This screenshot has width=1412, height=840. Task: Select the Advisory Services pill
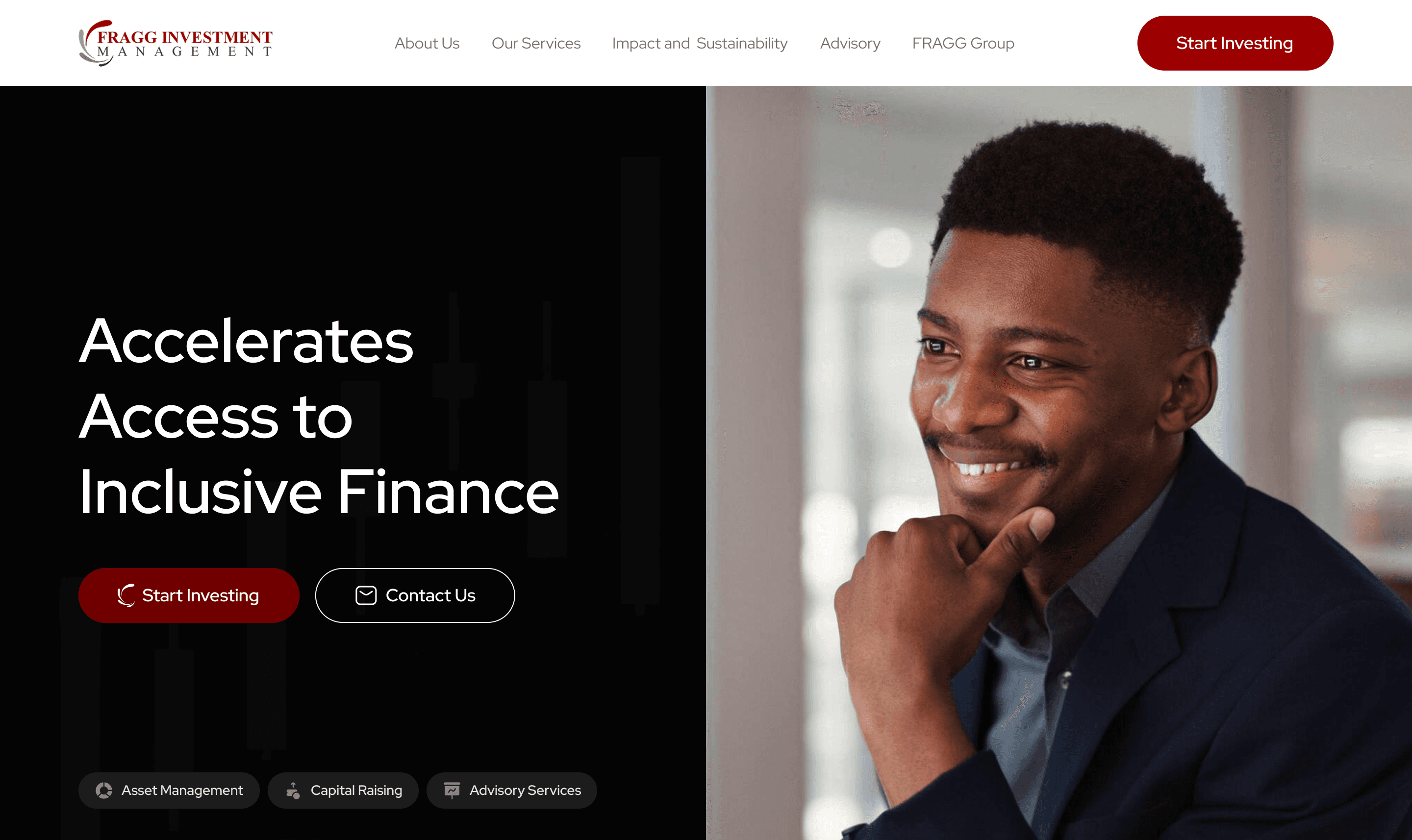512,790
